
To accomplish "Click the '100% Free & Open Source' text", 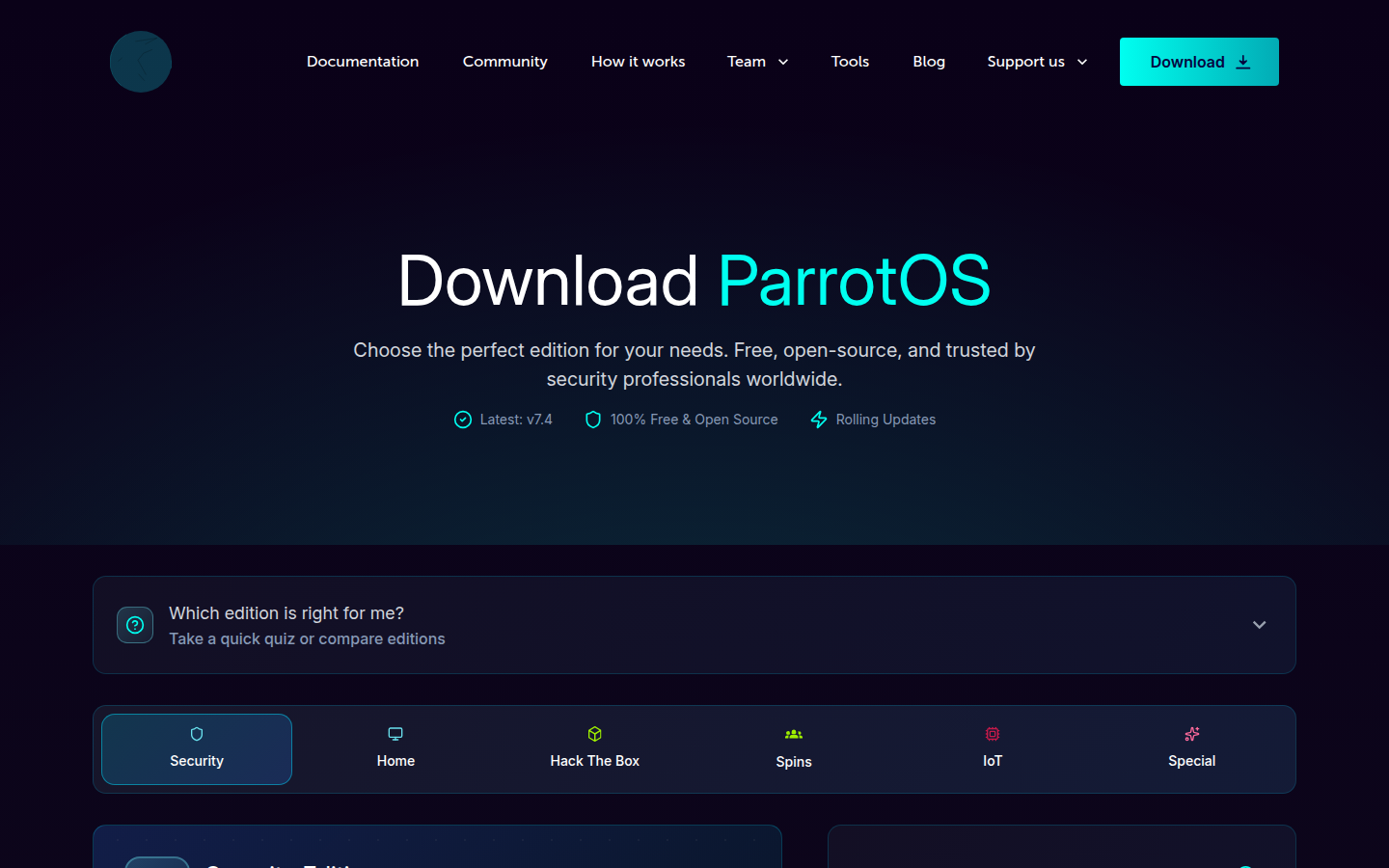I will [694, 420].
